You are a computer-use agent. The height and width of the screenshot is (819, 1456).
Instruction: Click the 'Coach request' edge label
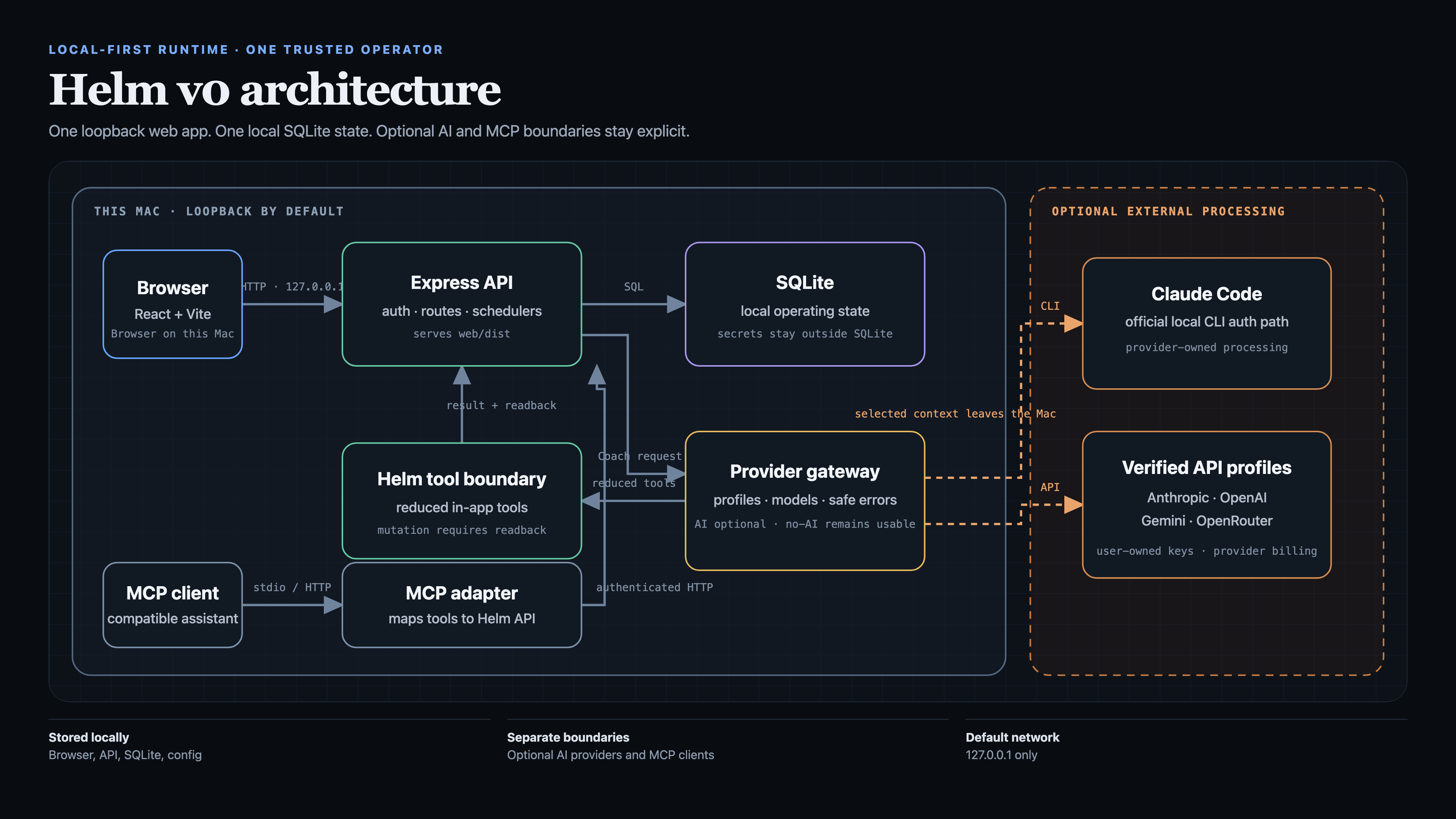[640, 456]
